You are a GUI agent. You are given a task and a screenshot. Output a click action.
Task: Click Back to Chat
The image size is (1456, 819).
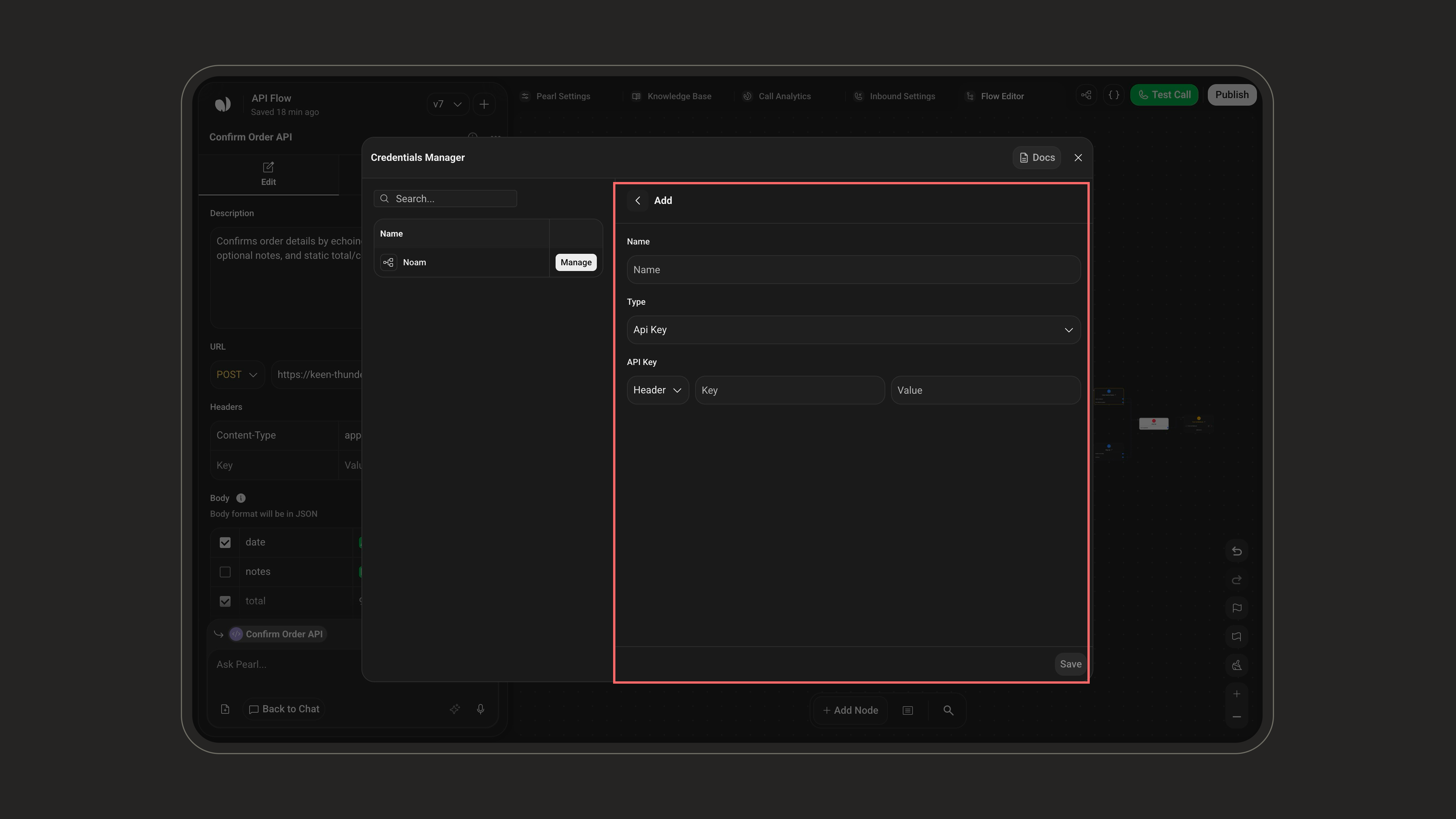pyautogui.click(x=284, y=709)
